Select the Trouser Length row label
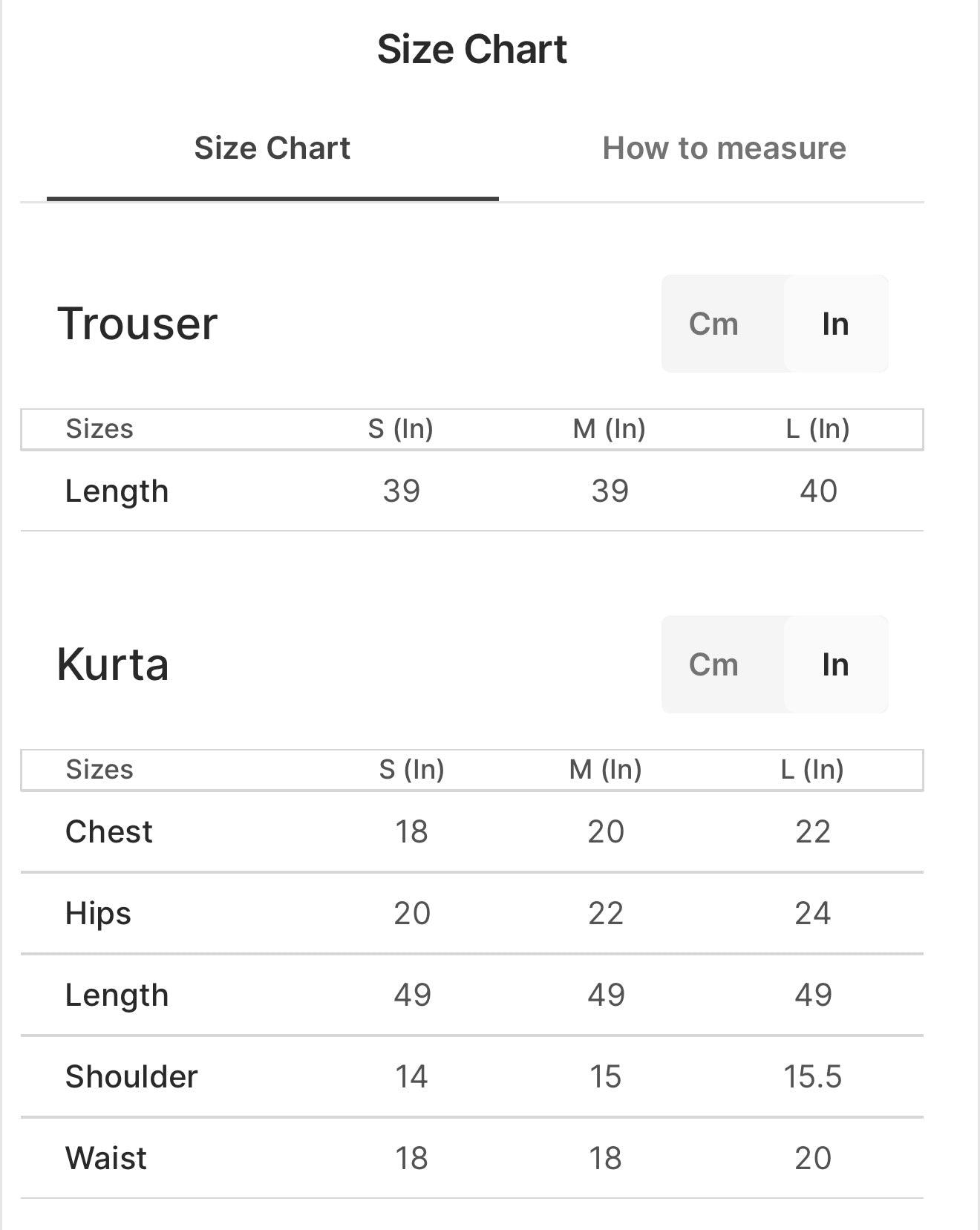Viewport: 980px width, 1230px height. (117, 491)
